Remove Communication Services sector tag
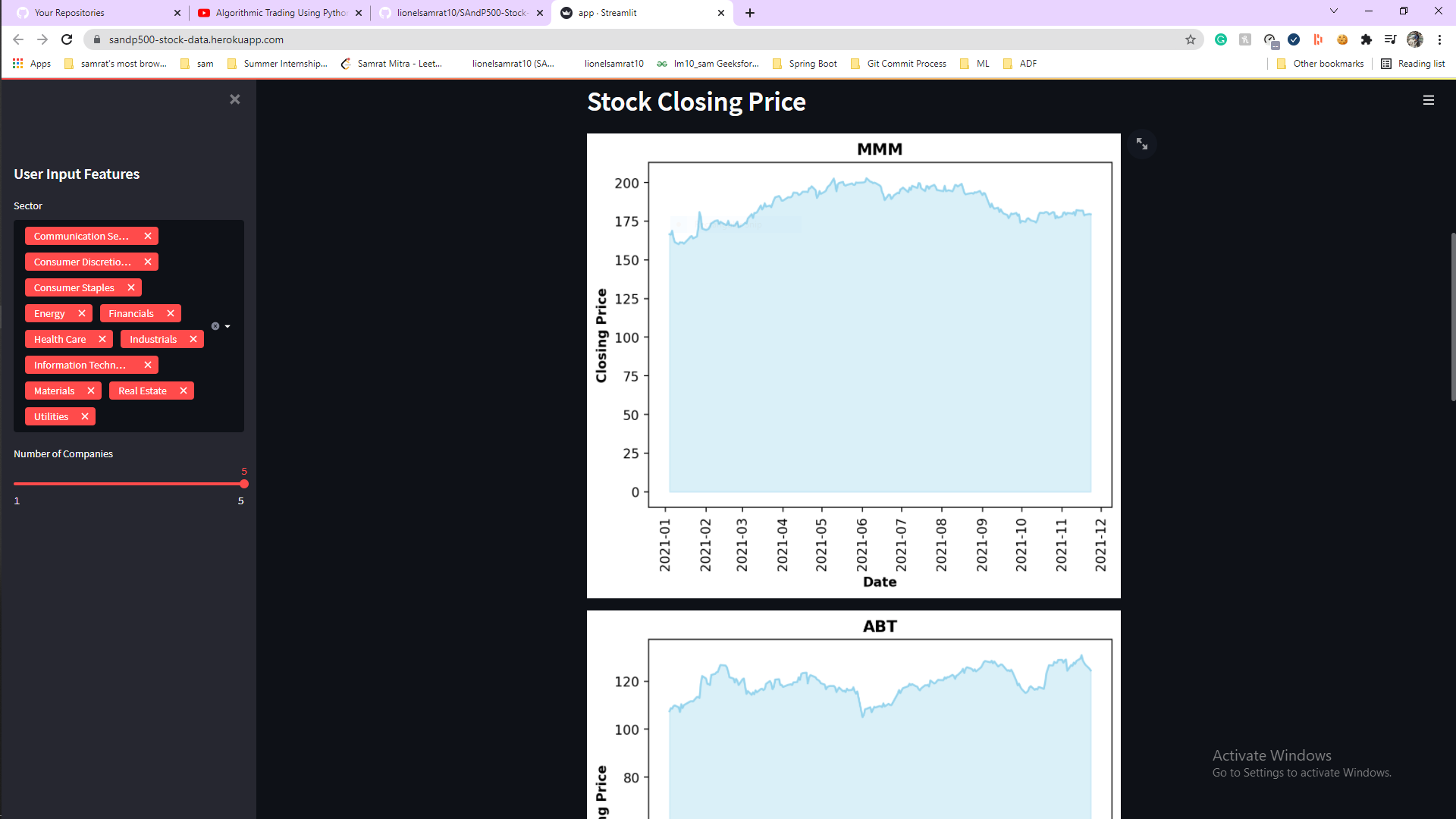 [148, 236]
